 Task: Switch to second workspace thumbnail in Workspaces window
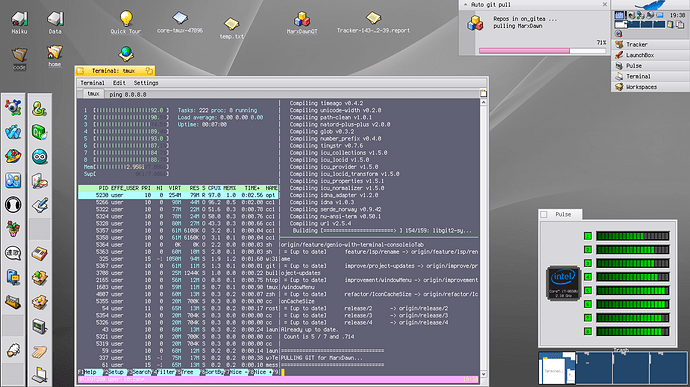tap(594, 368)
